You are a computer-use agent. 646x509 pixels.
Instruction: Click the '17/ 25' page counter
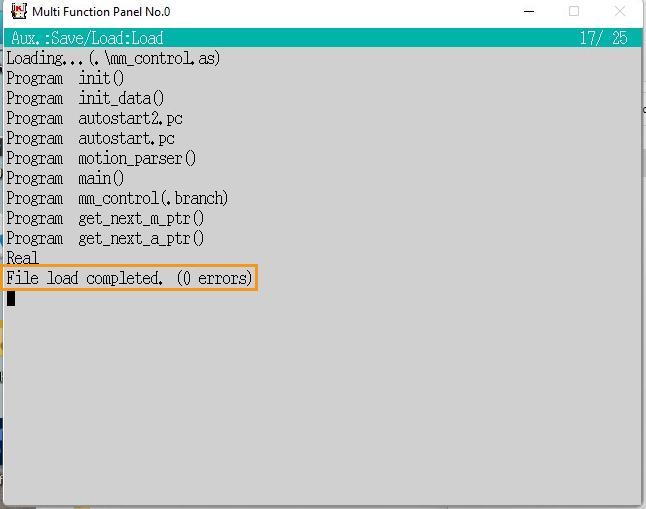(604, 38)
